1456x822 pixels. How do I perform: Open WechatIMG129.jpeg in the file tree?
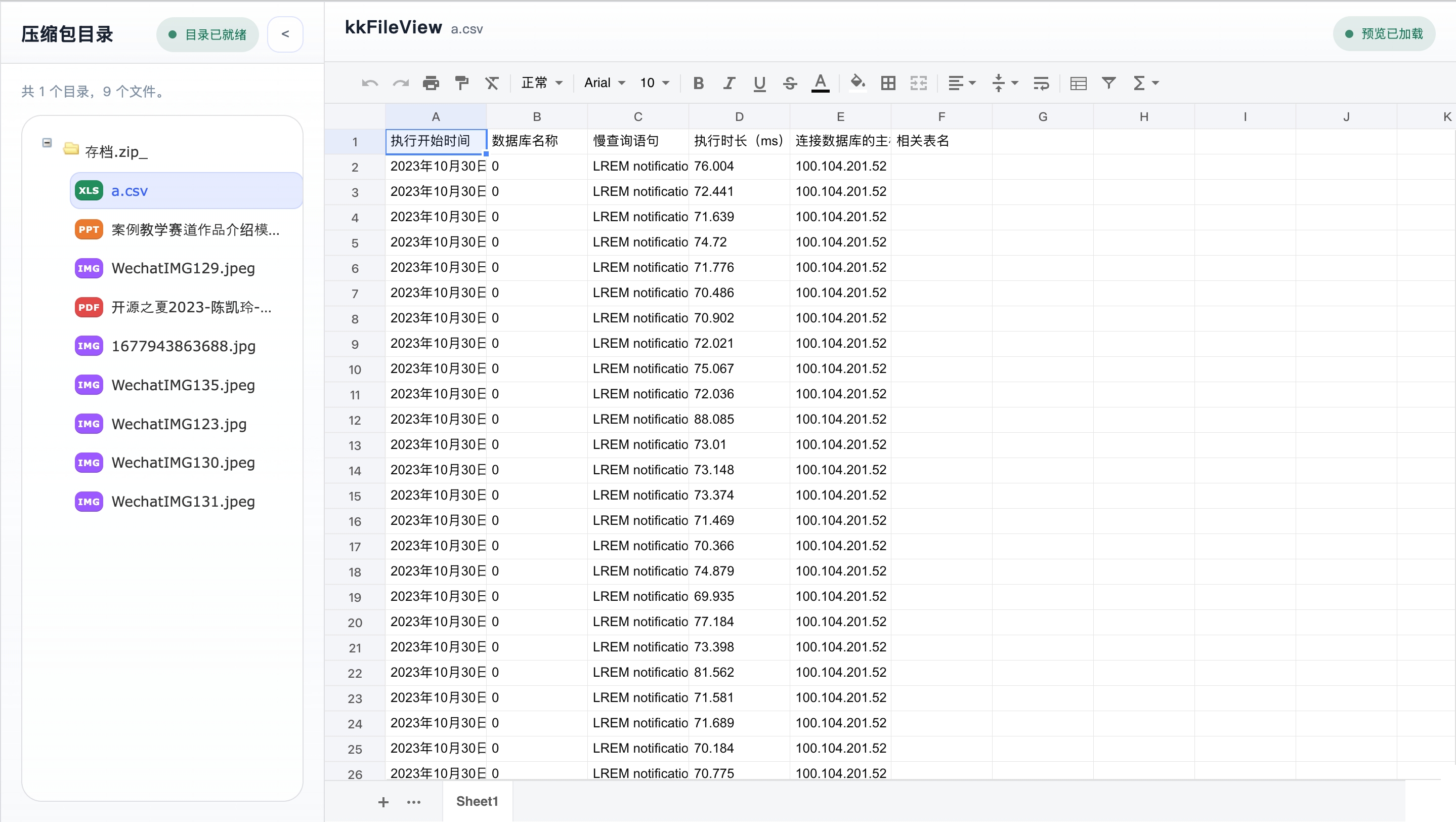pyautogui.click(x=183, y=268)
